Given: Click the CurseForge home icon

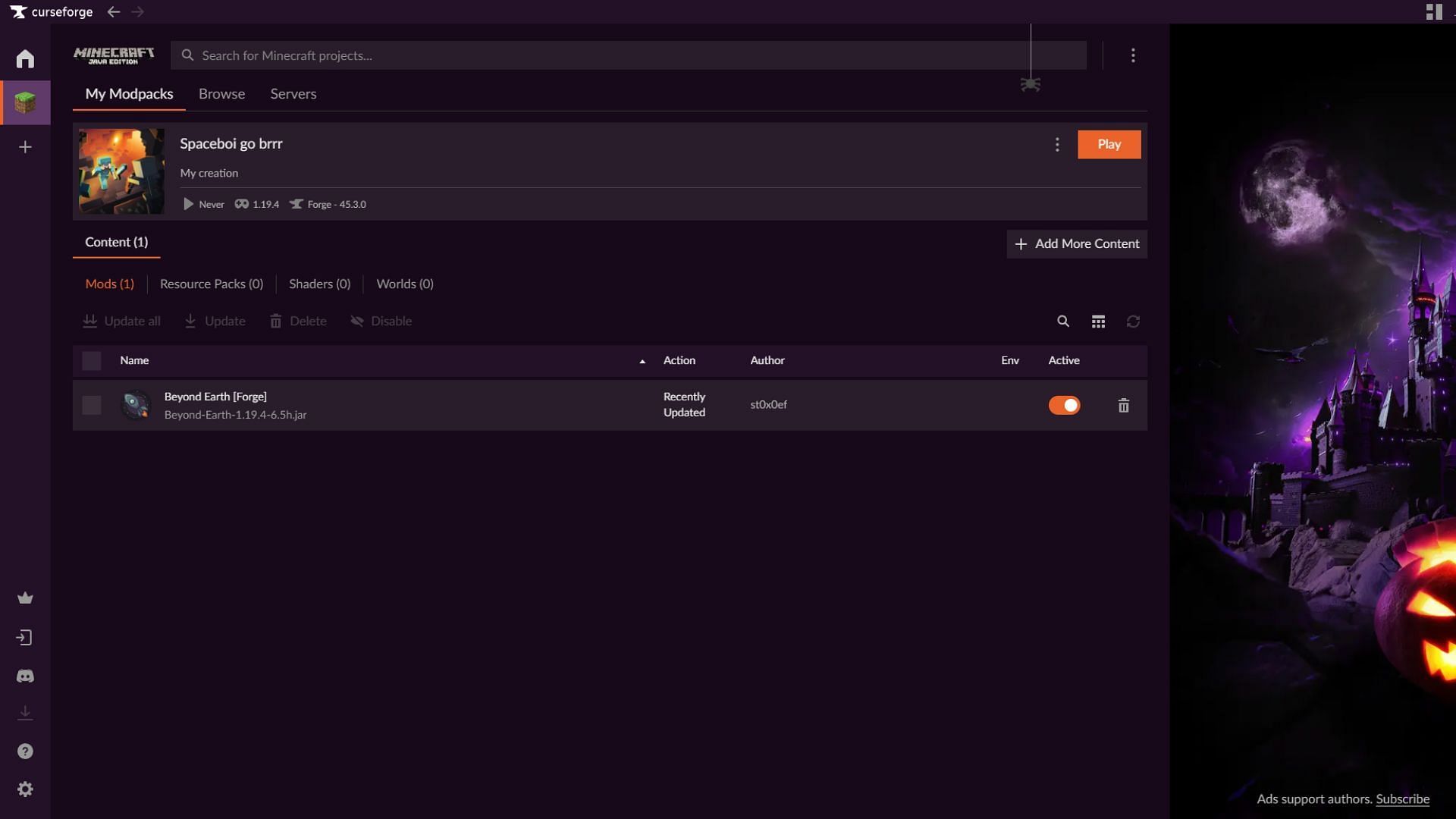Looking at the screenshot, I should [24, 58].
